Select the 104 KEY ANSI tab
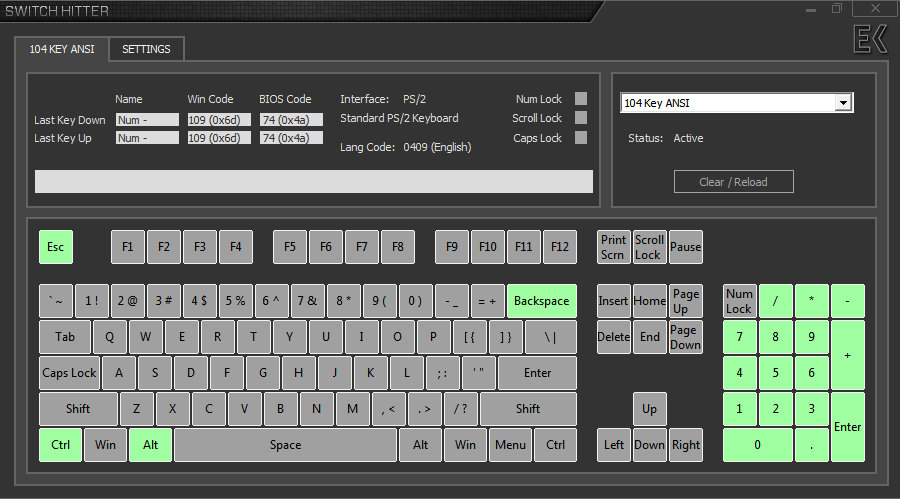The width and height of the screenshot is (900, 499). pyautogui.click(x=62, y=49)
